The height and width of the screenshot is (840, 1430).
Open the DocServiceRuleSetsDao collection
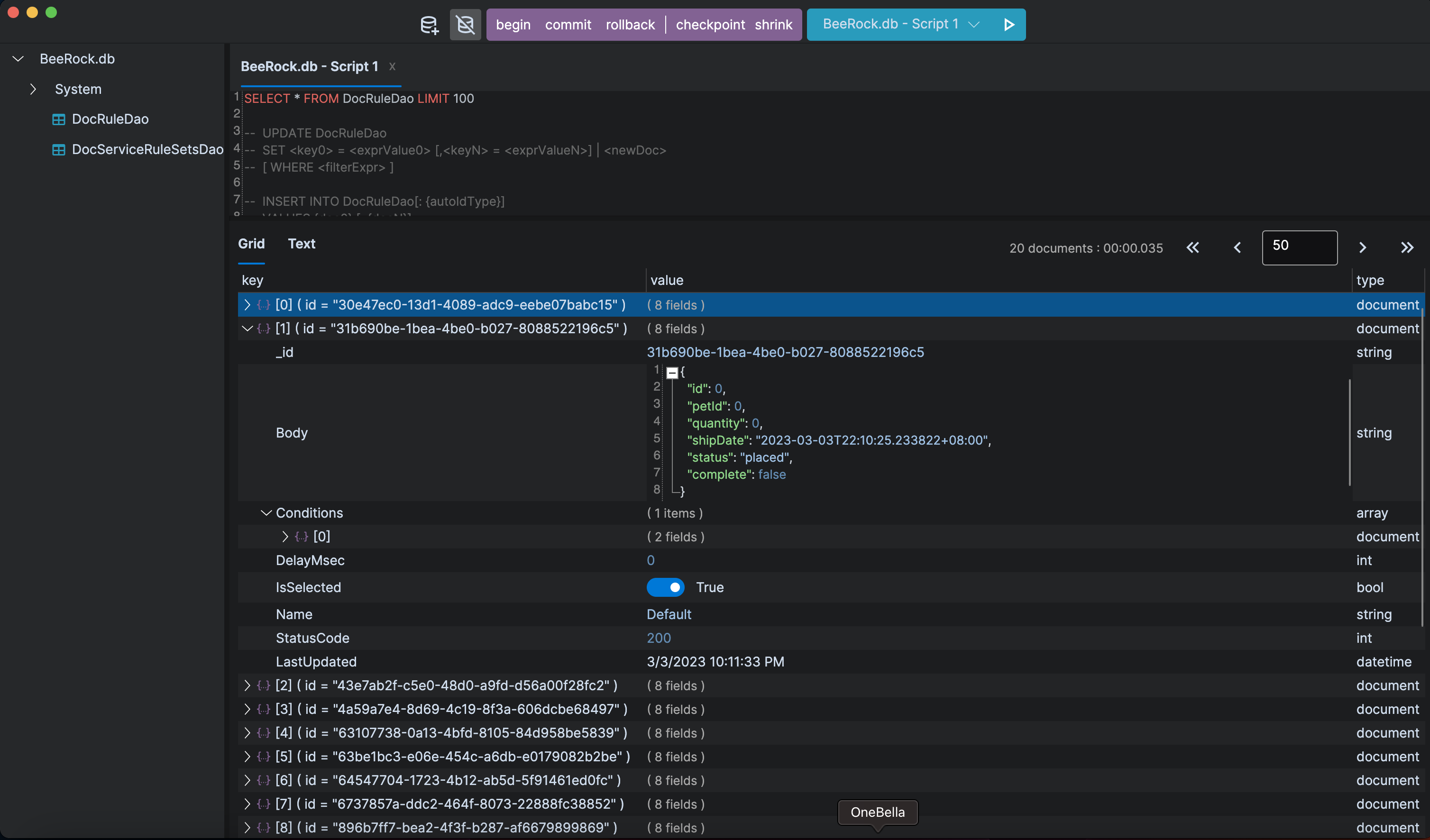pos(147,150)
